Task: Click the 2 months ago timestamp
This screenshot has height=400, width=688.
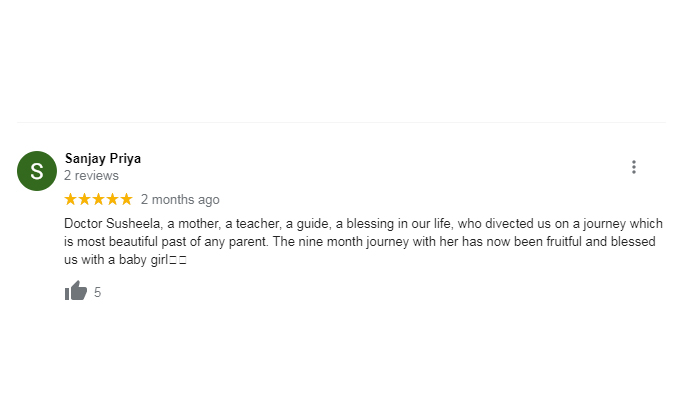Action: point(180,200)
